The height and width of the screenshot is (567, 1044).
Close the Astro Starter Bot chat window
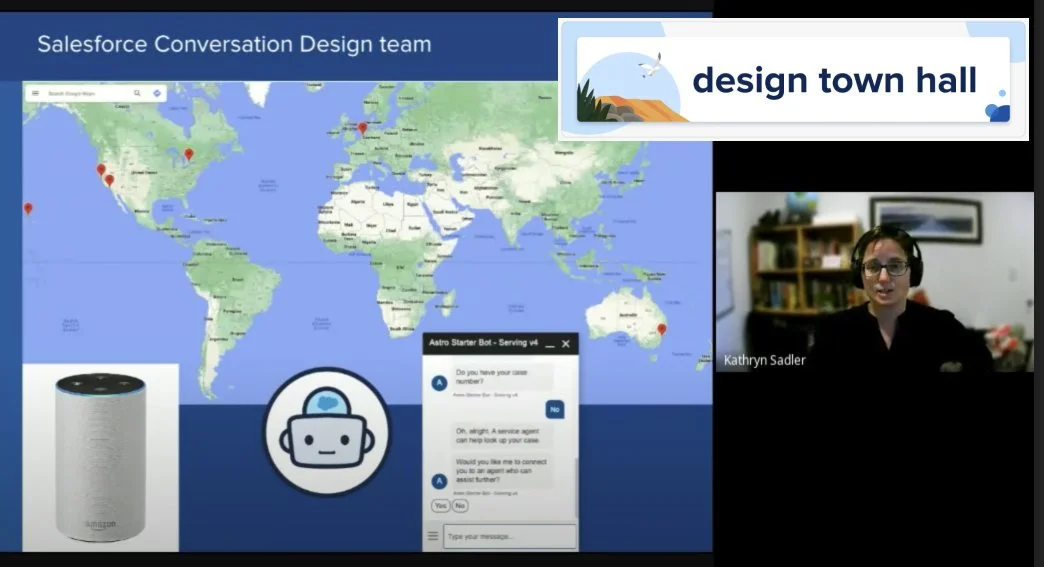click(566, 344)
